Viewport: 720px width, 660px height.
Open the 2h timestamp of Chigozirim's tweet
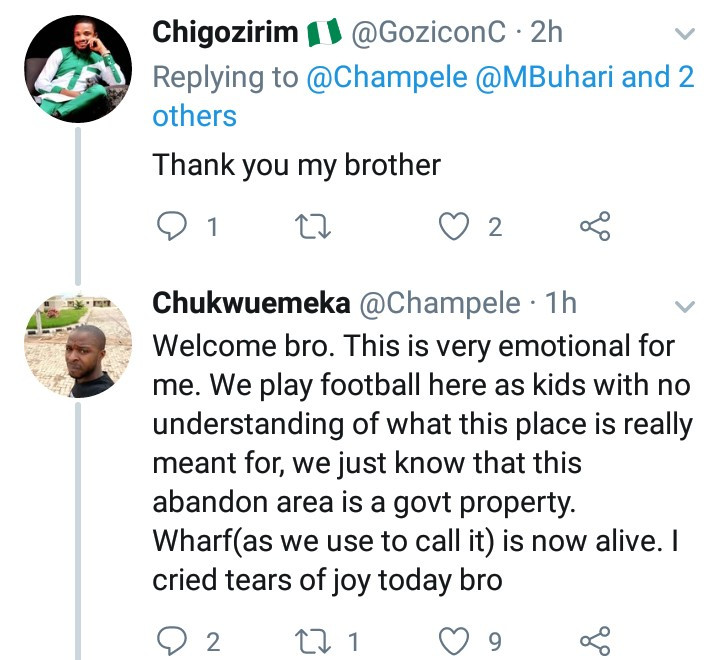[546, 32]
